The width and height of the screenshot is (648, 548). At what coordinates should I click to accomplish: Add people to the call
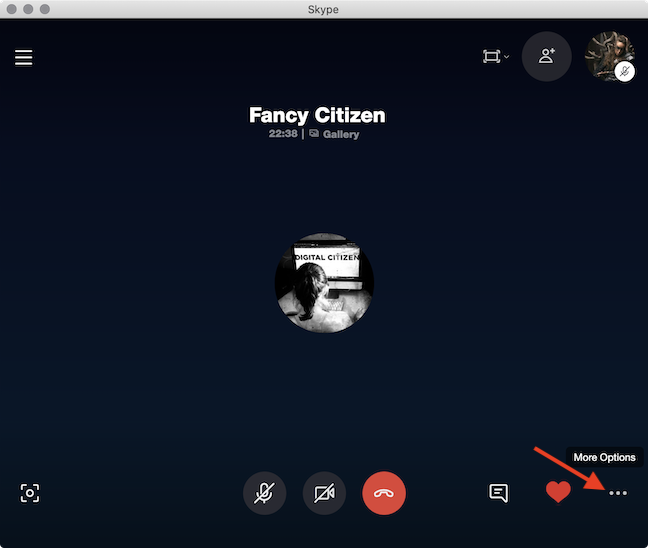coord(546,56)
